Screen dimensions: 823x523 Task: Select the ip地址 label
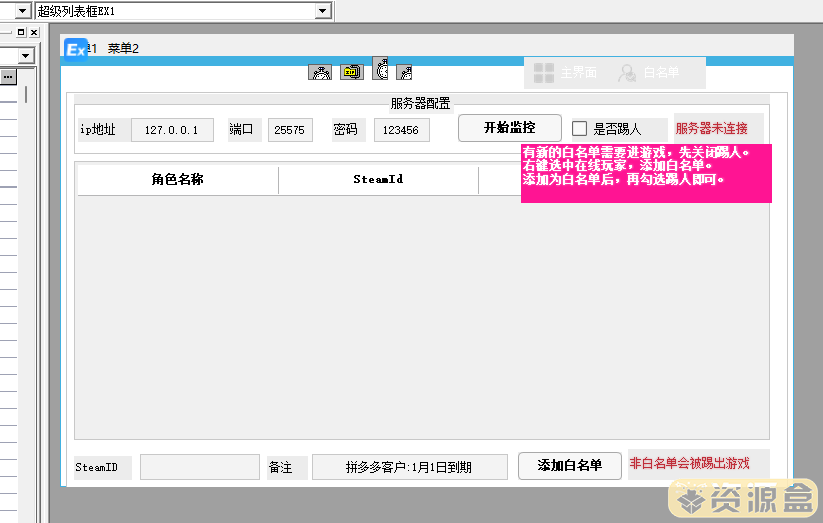[102, 130]
